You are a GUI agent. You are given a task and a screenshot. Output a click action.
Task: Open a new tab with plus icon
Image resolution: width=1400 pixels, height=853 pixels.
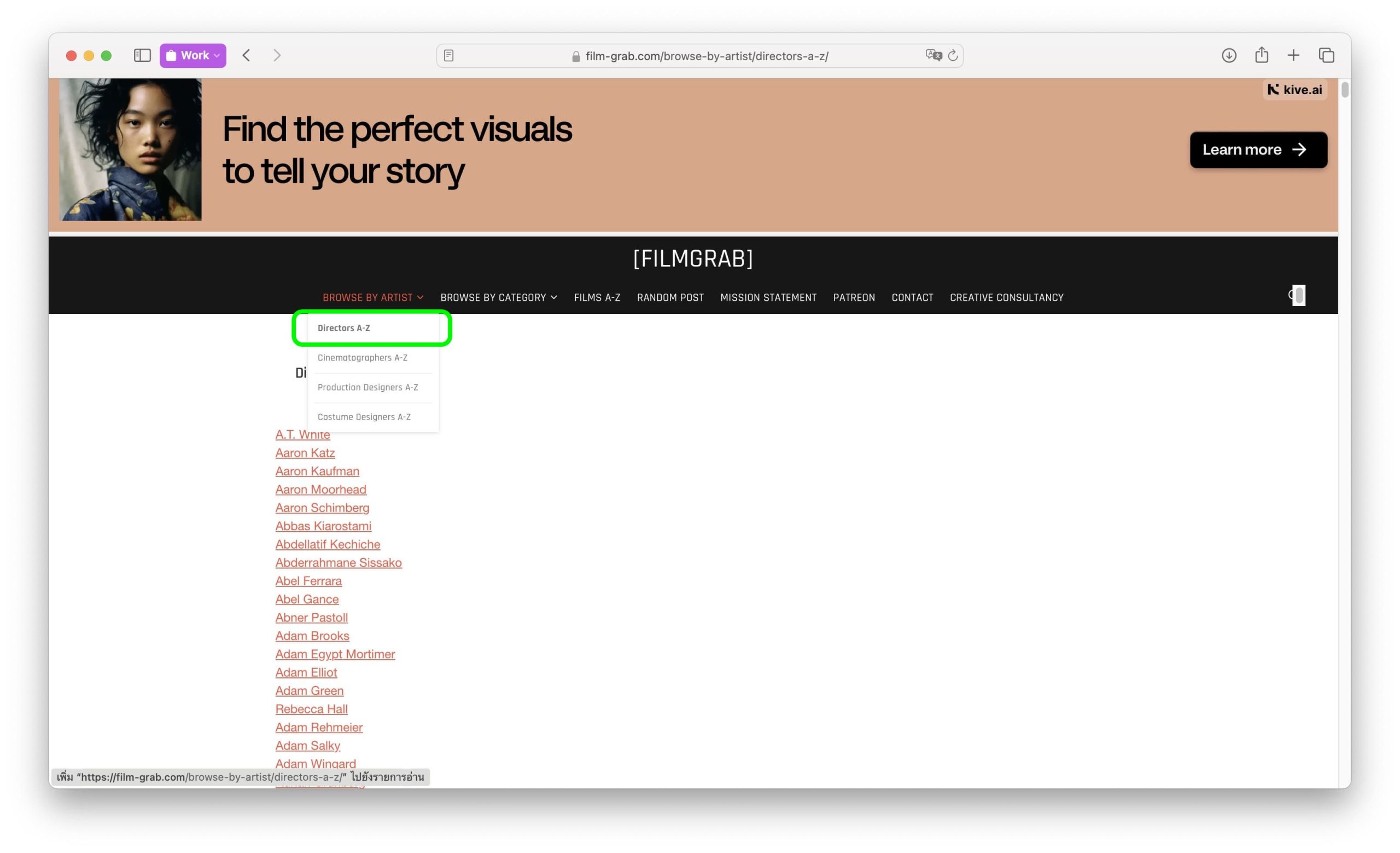click(1293, 55)
